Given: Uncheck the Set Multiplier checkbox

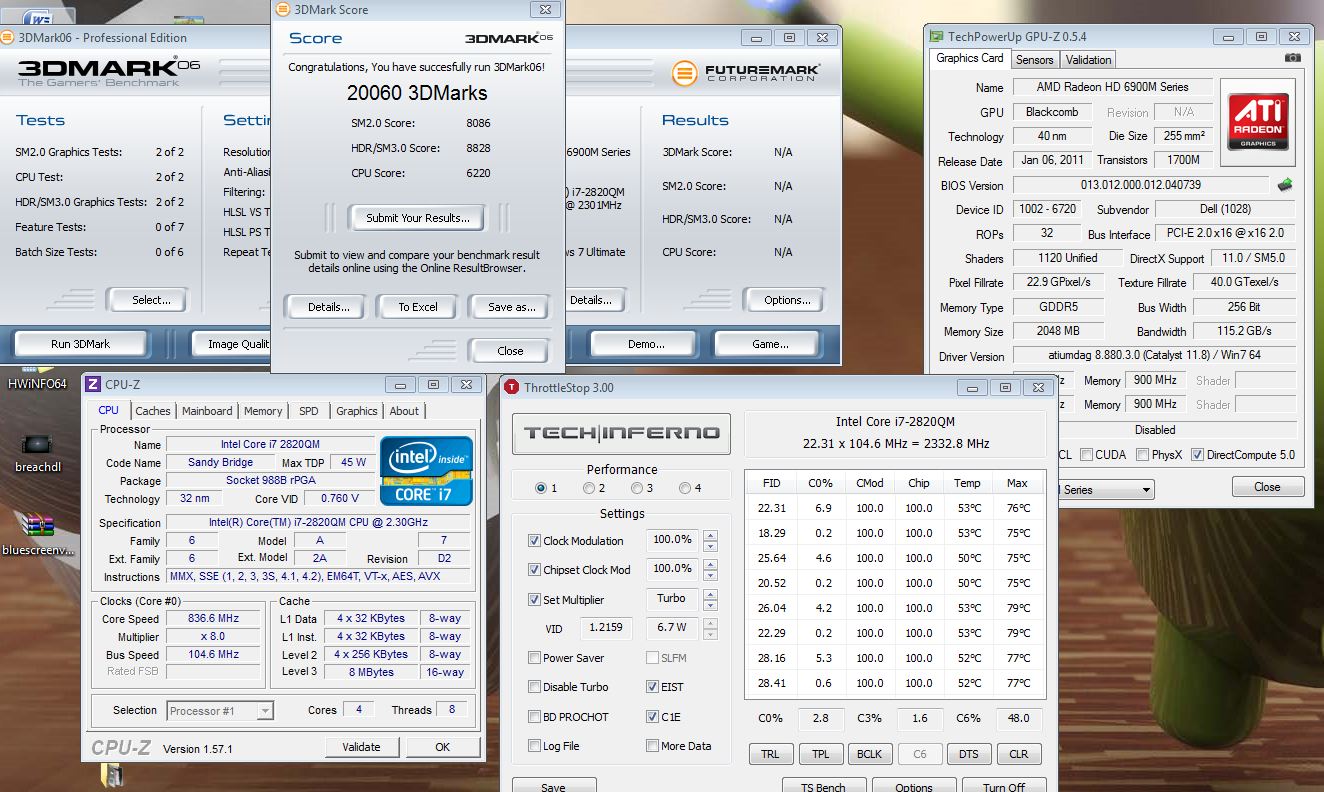Looking at the screenshot, I should coord(534,600).
